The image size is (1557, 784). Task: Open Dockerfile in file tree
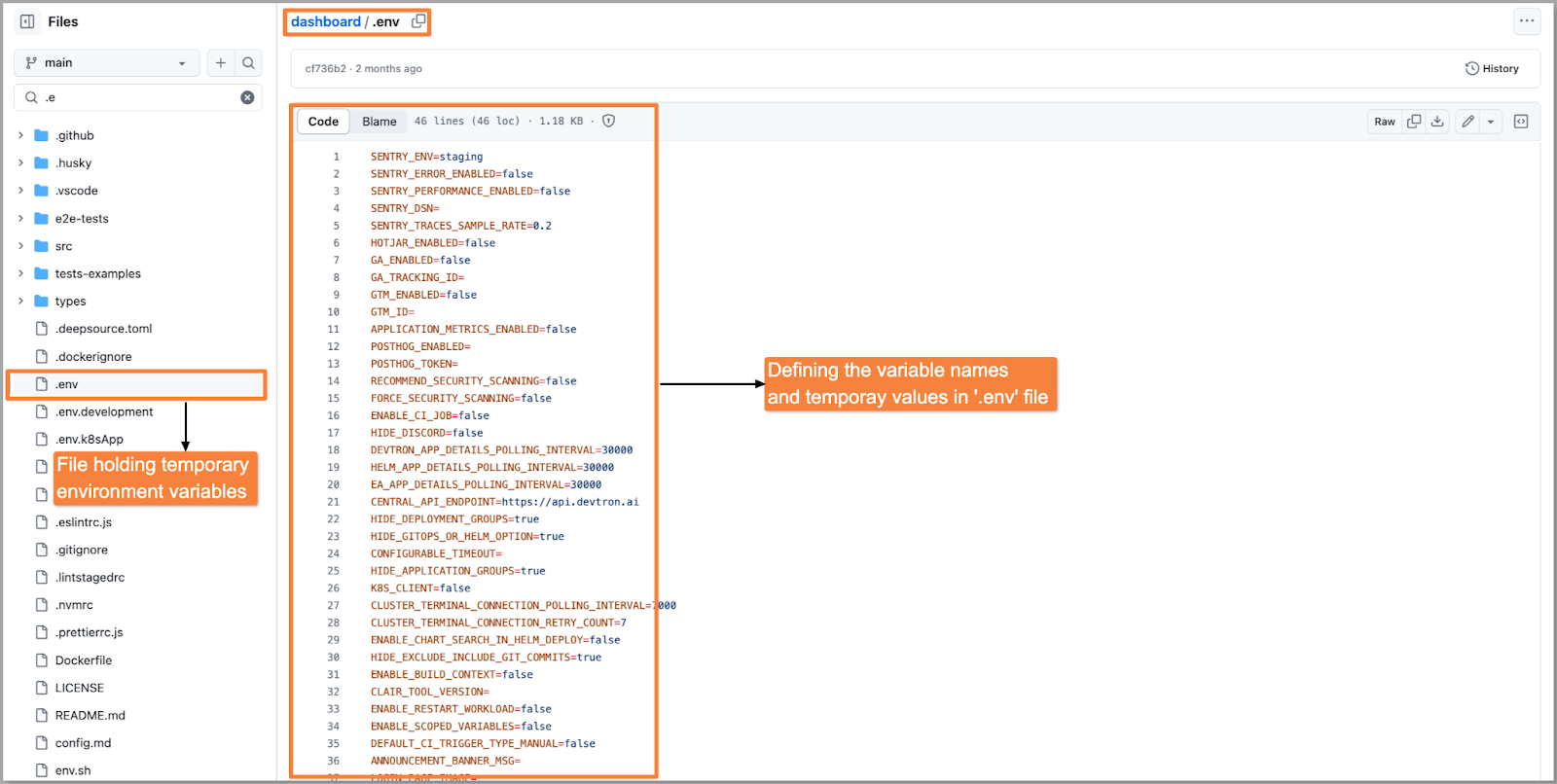tap(84, 660)
